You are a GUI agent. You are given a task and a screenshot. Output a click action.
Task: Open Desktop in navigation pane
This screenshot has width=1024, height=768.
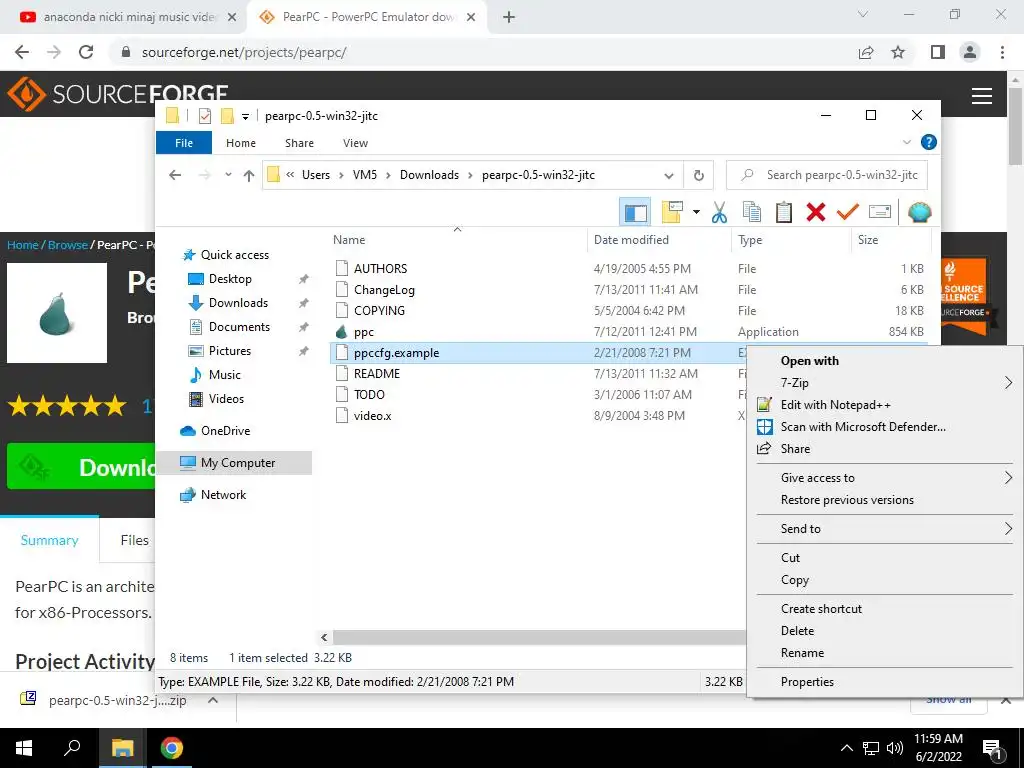coord(230,279)
